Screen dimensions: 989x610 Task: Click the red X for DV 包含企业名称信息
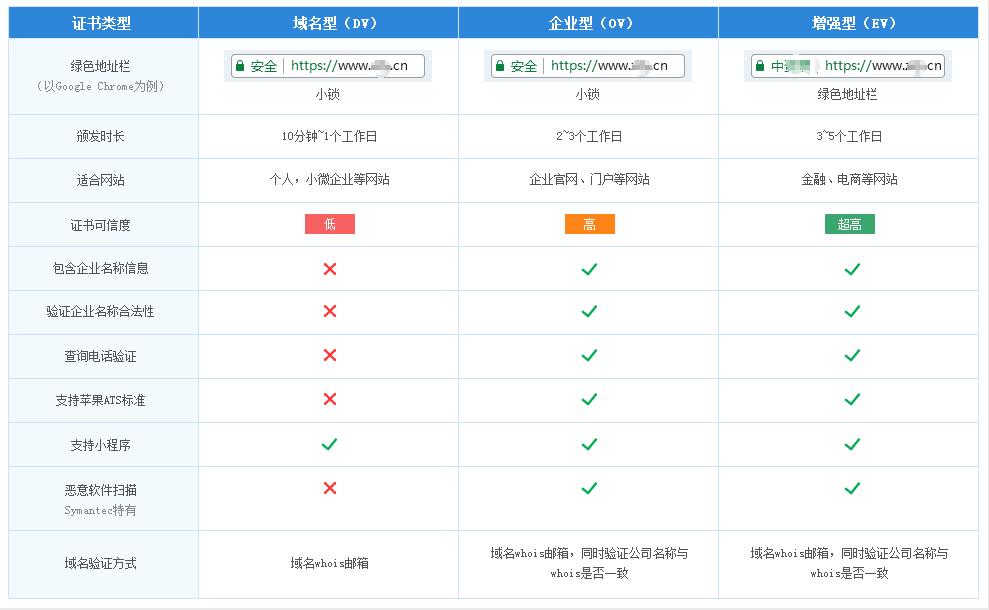329,268
